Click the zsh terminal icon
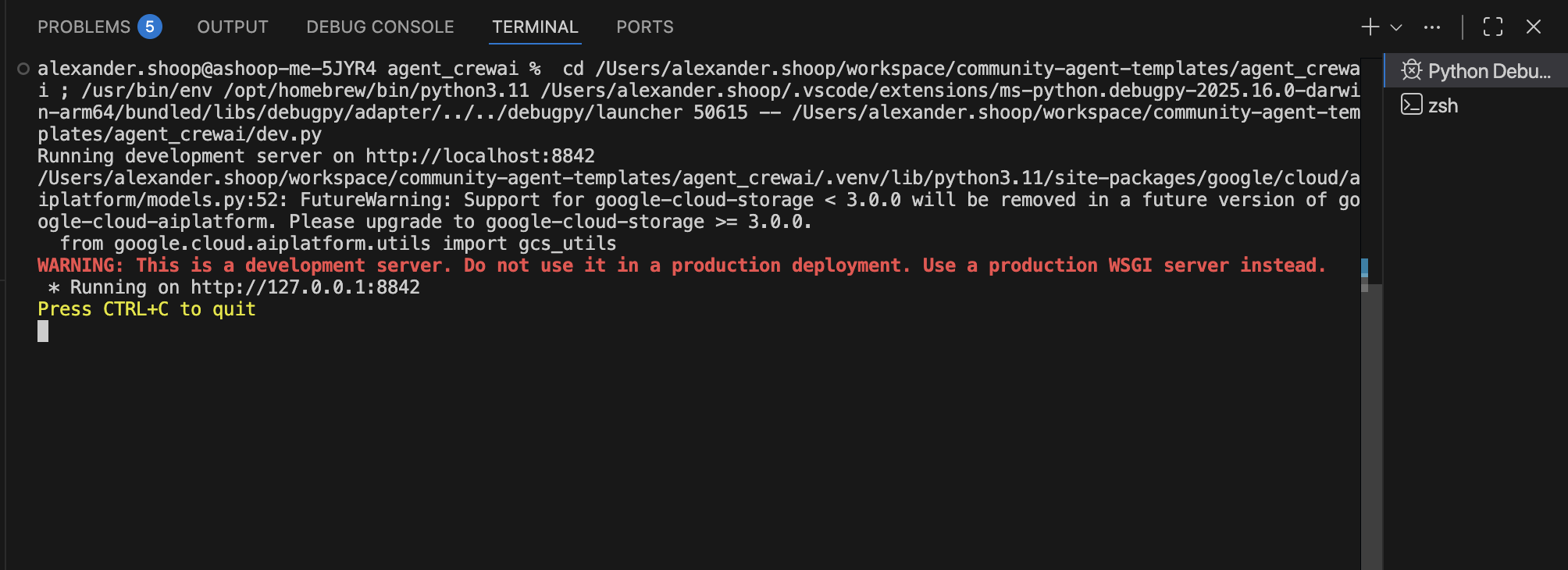The image size is (1568, 570). tap(1411, 105)
